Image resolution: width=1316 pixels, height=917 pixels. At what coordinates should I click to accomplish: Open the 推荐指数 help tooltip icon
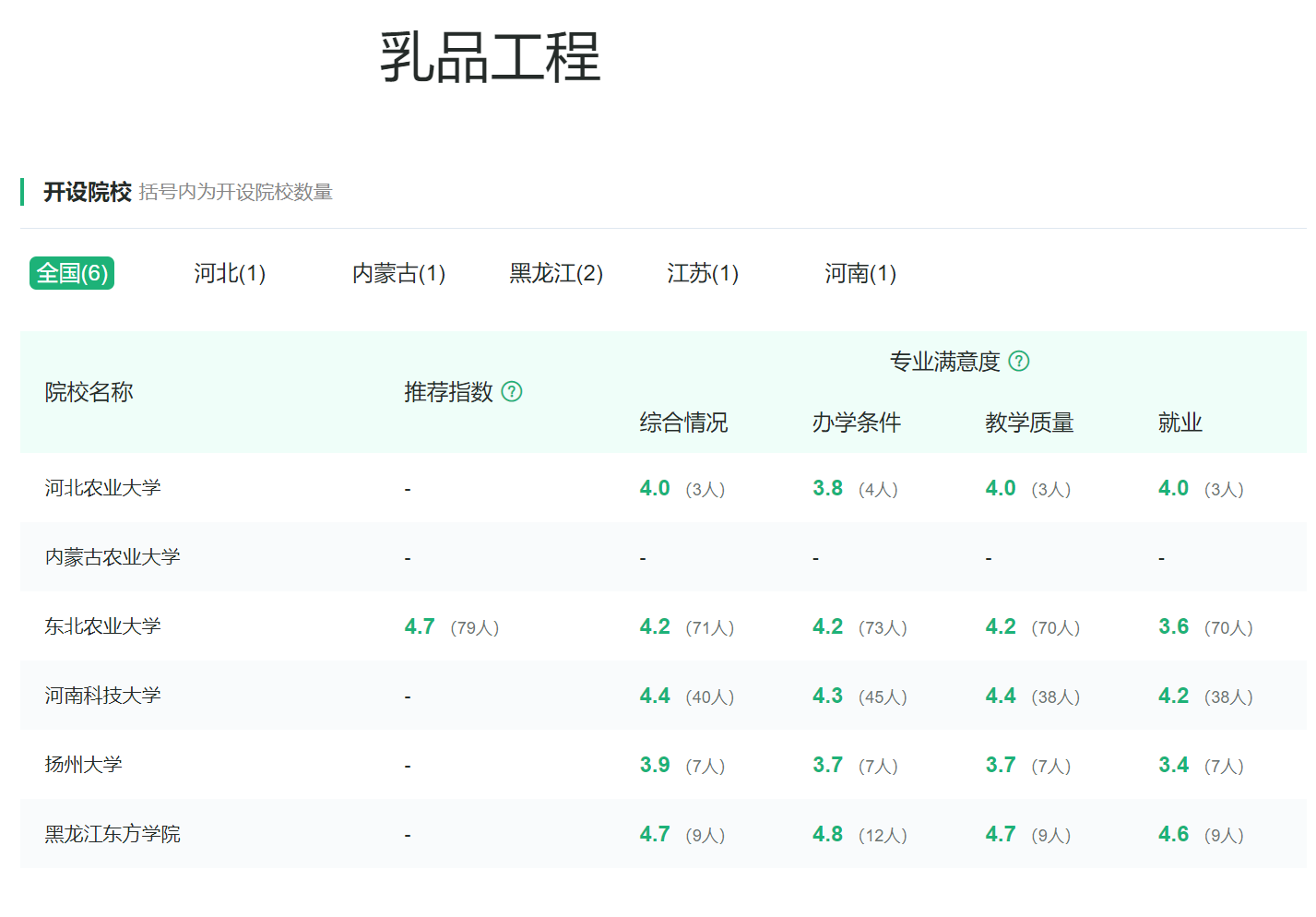click(513, 392)
